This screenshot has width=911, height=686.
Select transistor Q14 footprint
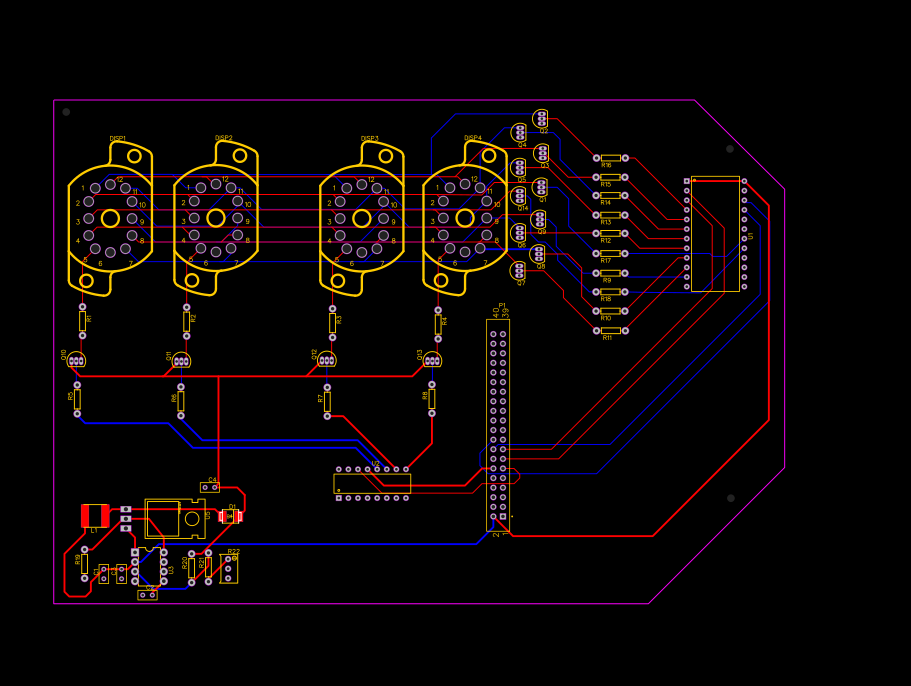click(520, 197)
